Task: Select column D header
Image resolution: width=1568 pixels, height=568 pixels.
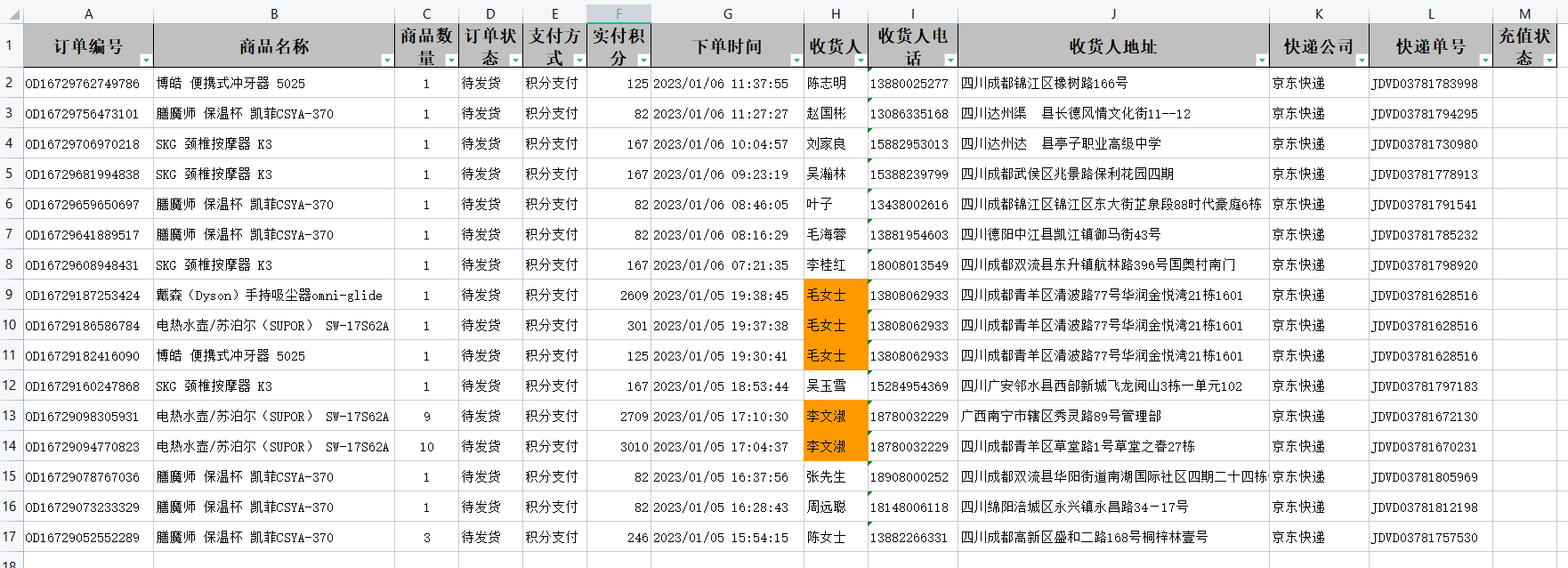Action: [490, 13]
